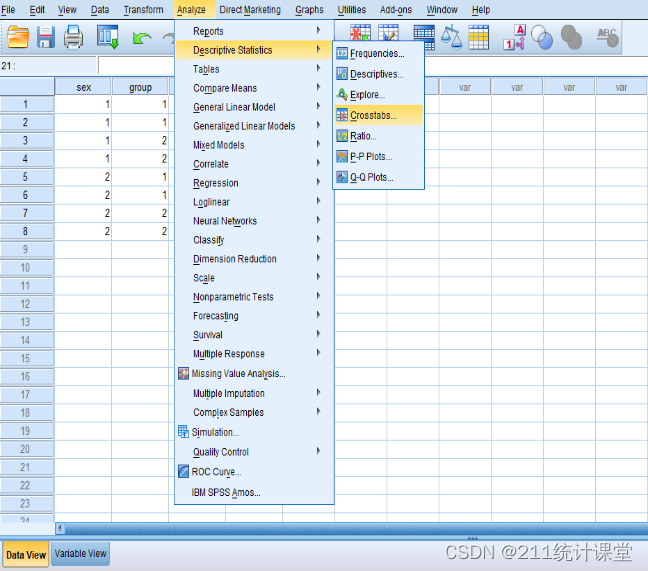This screenshot has height=571, width=648.
Task: Expand the Classify submenu
Action: tap(254, 240)
